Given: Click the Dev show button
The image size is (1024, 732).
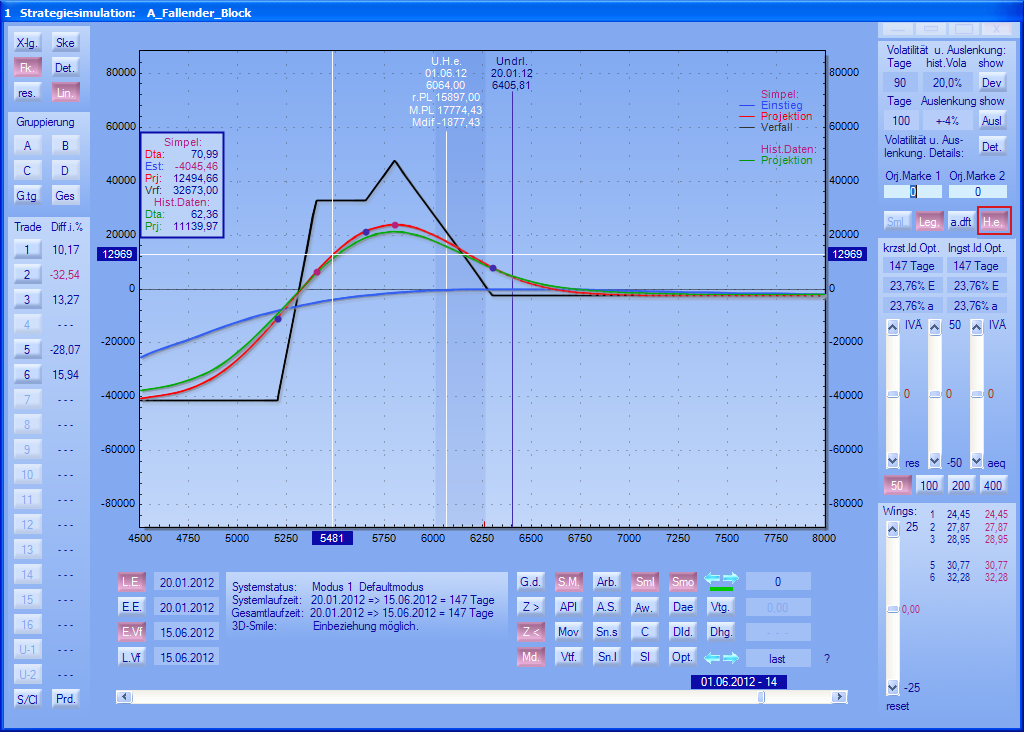Looking at the screenshot, I should [x=992, y=83].
